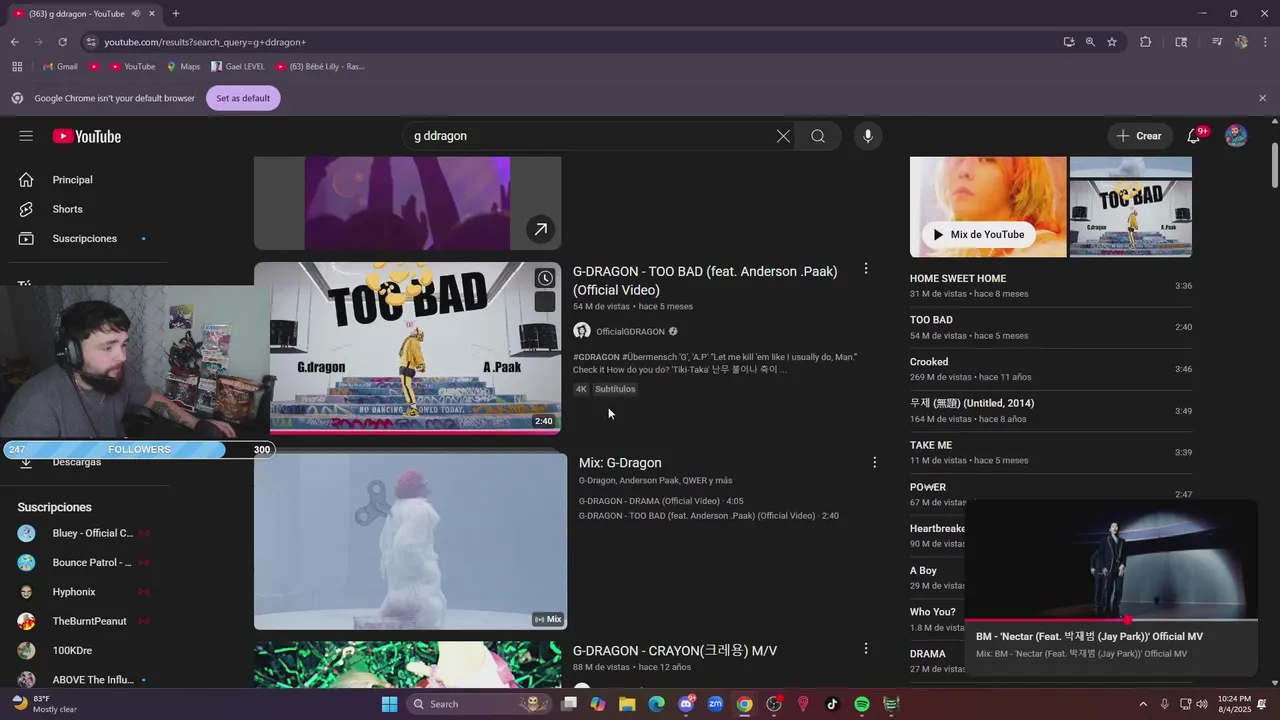Submit search with the magnifier button
This screenshot has height=720, width=1280.
point(818,136)
